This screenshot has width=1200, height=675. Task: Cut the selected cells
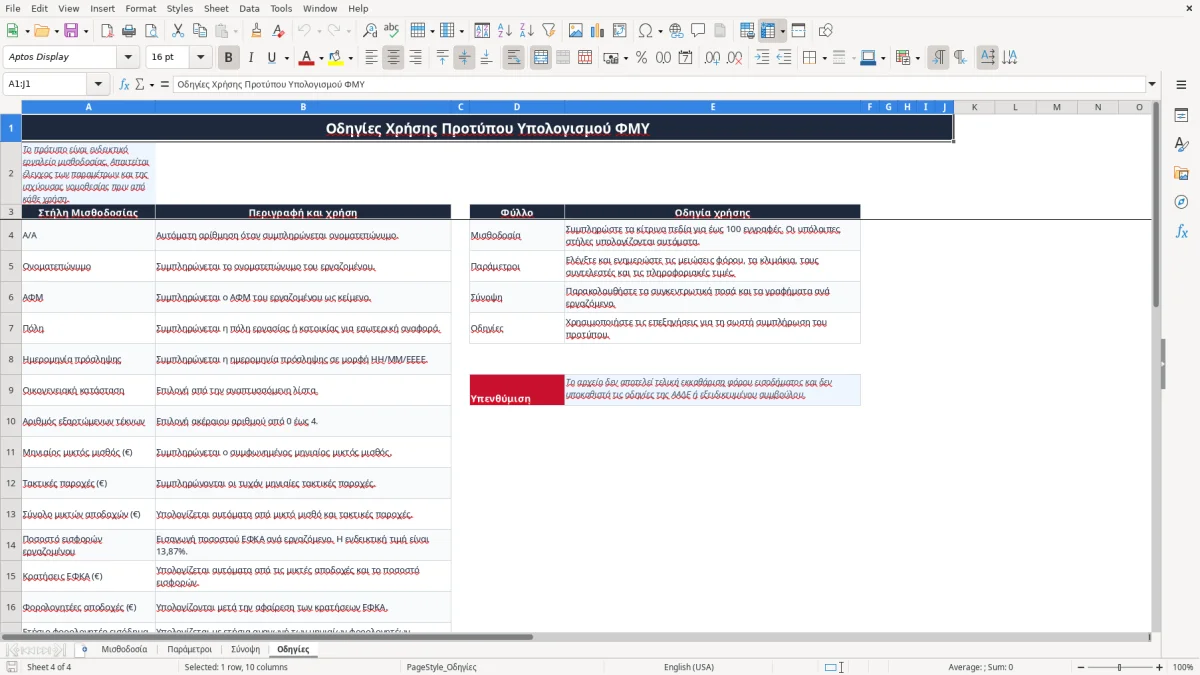[177, 31]
